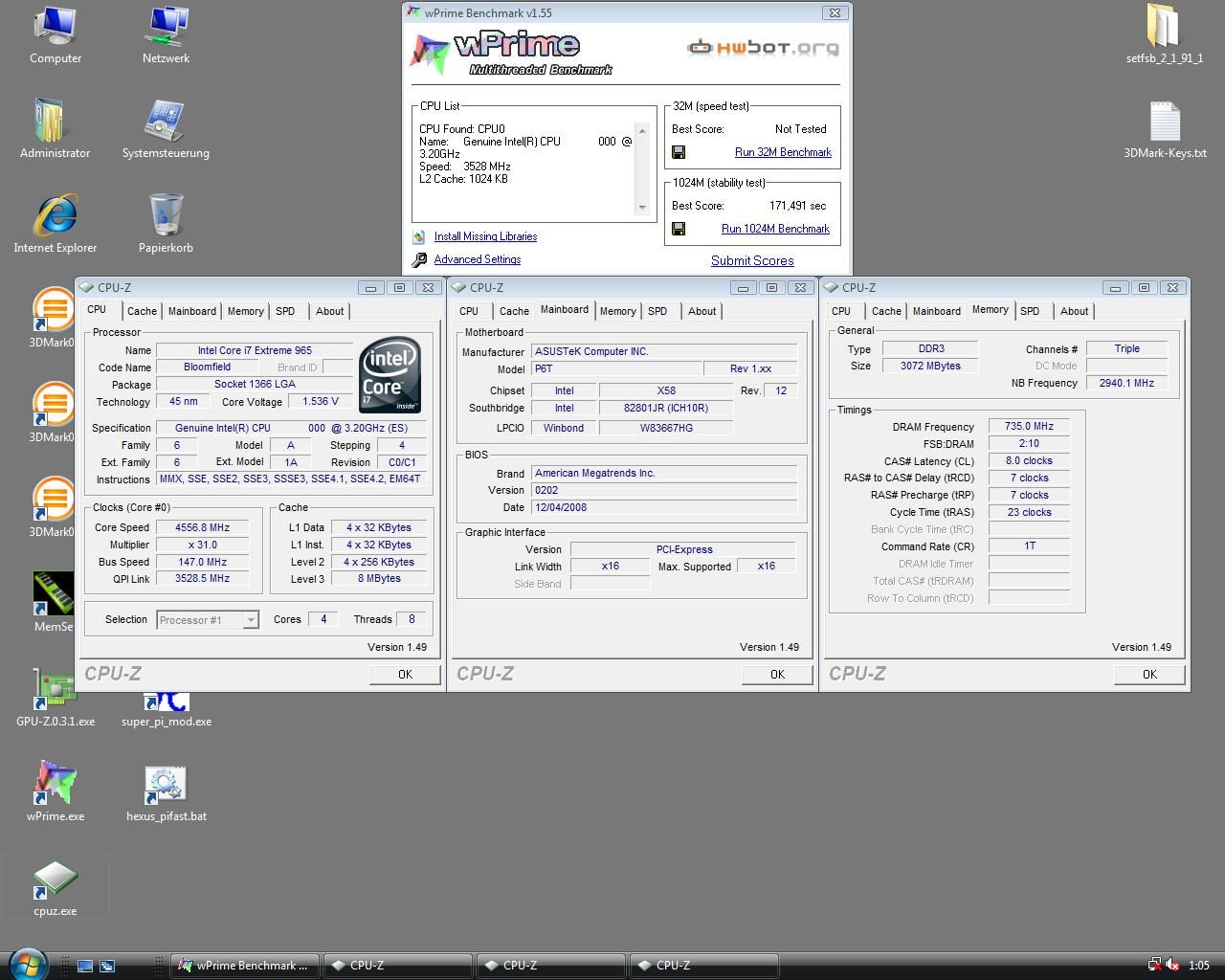
Task: Click the QPI Link value 3528.5 MHz
Action: click(202, 579)
